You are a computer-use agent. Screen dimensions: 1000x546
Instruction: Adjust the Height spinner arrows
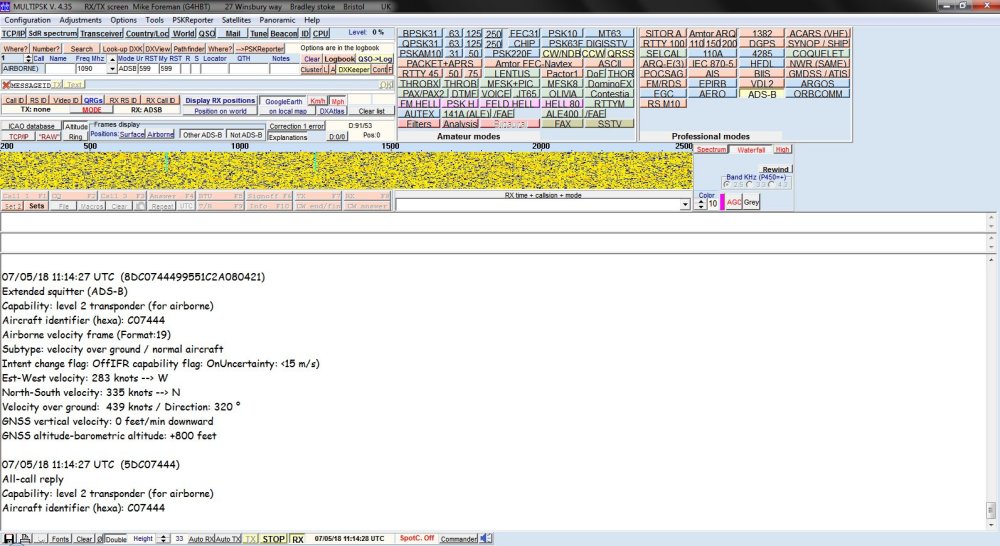pyautogui.click(x=162, y=539)
